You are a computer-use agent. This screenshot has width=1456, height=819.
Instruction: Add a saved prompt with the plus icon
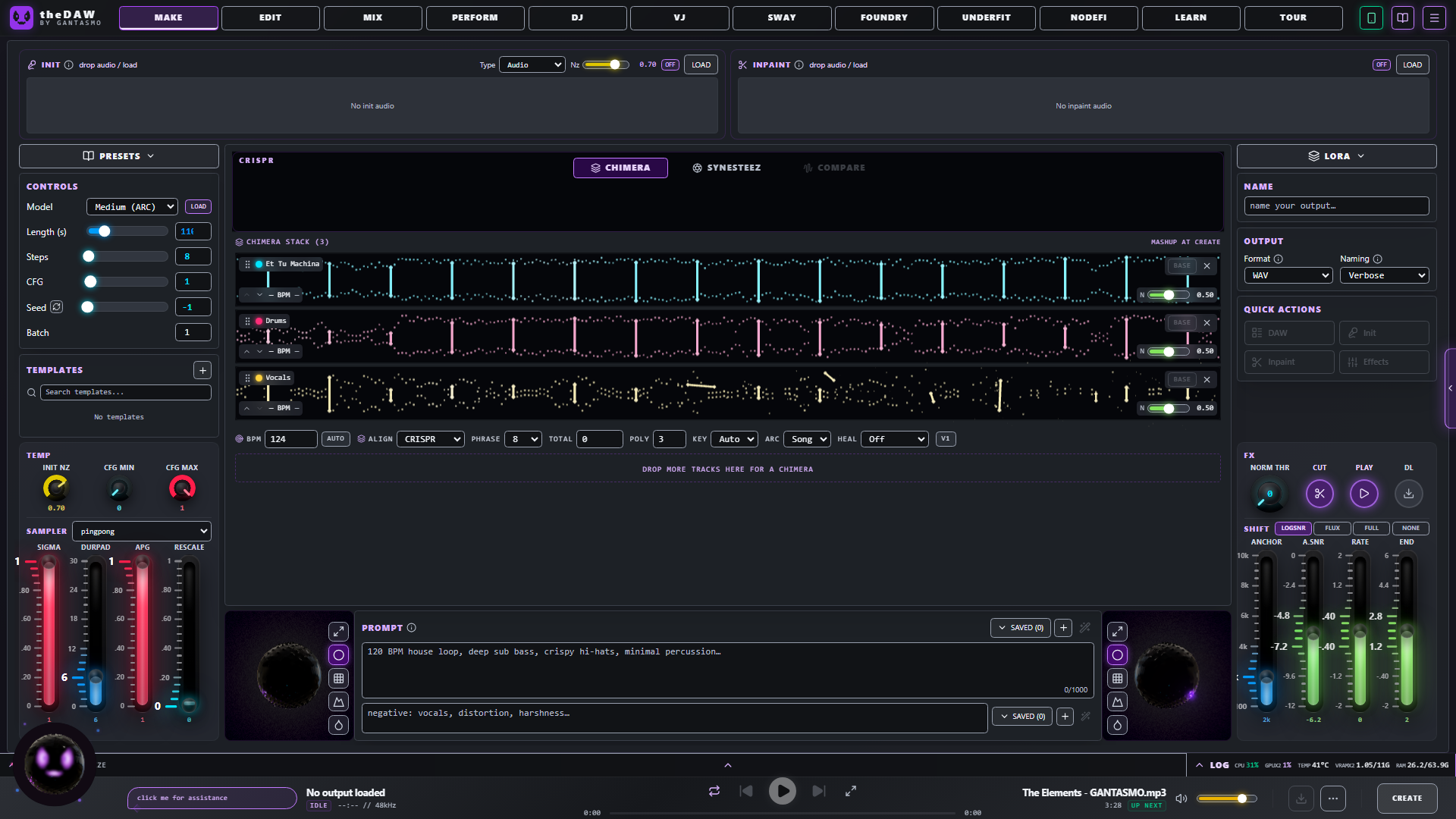(x=1064, y=628)
